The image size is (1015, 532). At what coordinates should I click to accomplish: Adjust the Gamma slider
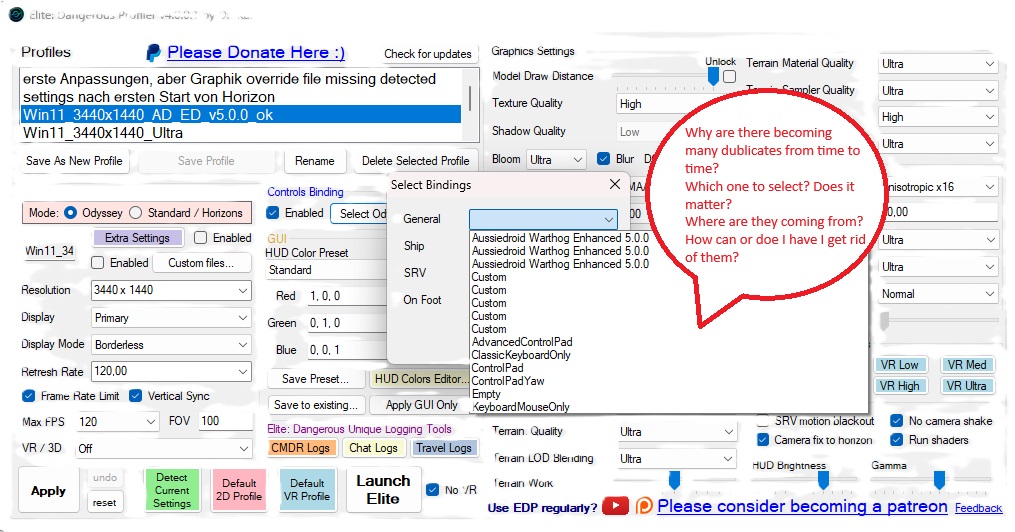point(939,480)
